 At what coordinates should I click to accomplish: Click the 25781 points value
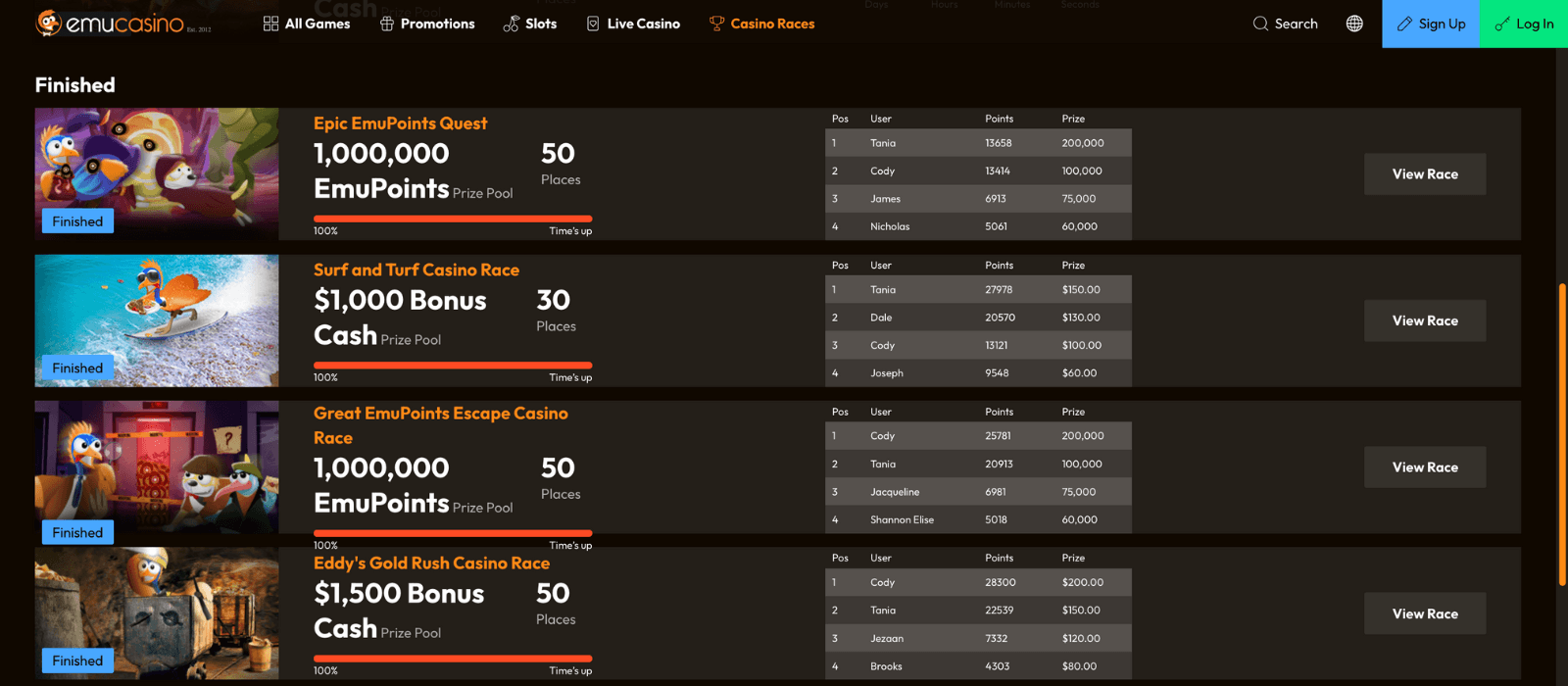[998, 436]
